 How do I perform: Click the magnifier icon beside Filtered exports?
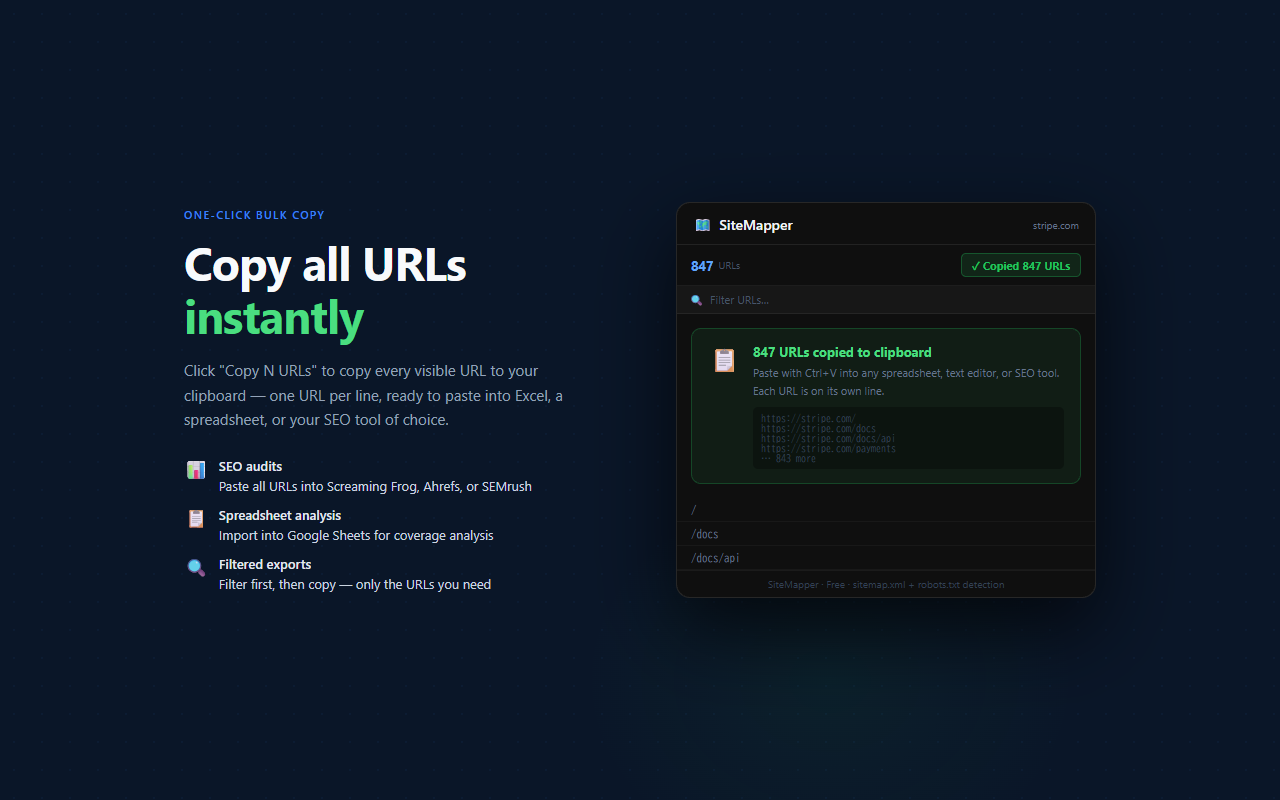click(196, 568)
